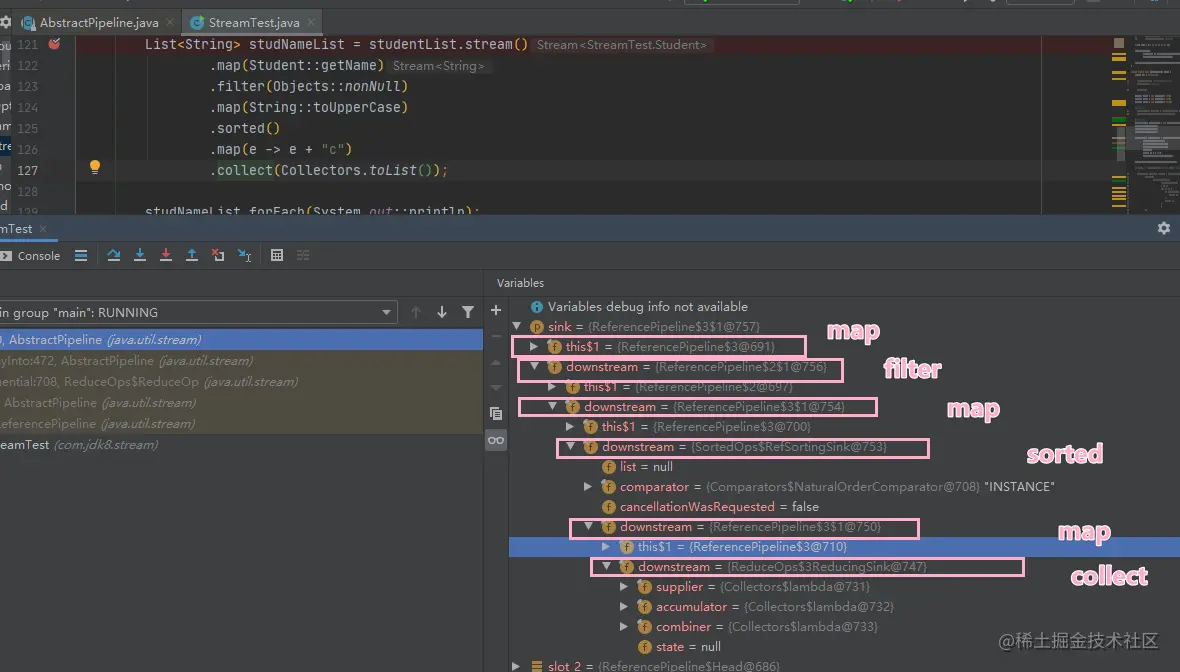The width and height of the screenshot is (1180, 672).
Task: Click the Step Out debugger icon
Action: (192, 255)
